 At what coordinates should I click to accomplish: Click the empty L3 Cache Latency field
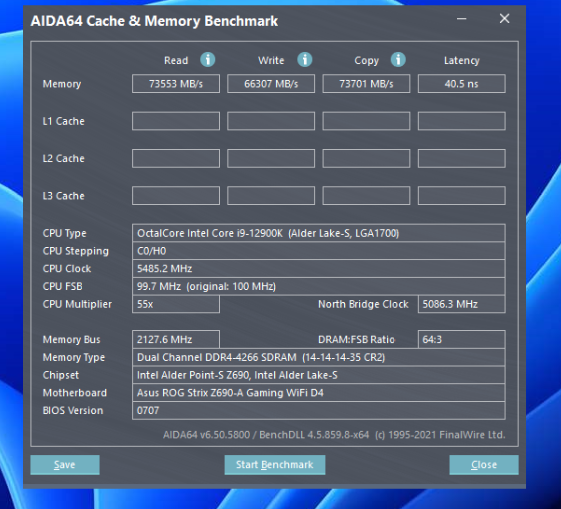tap(462, 195)
